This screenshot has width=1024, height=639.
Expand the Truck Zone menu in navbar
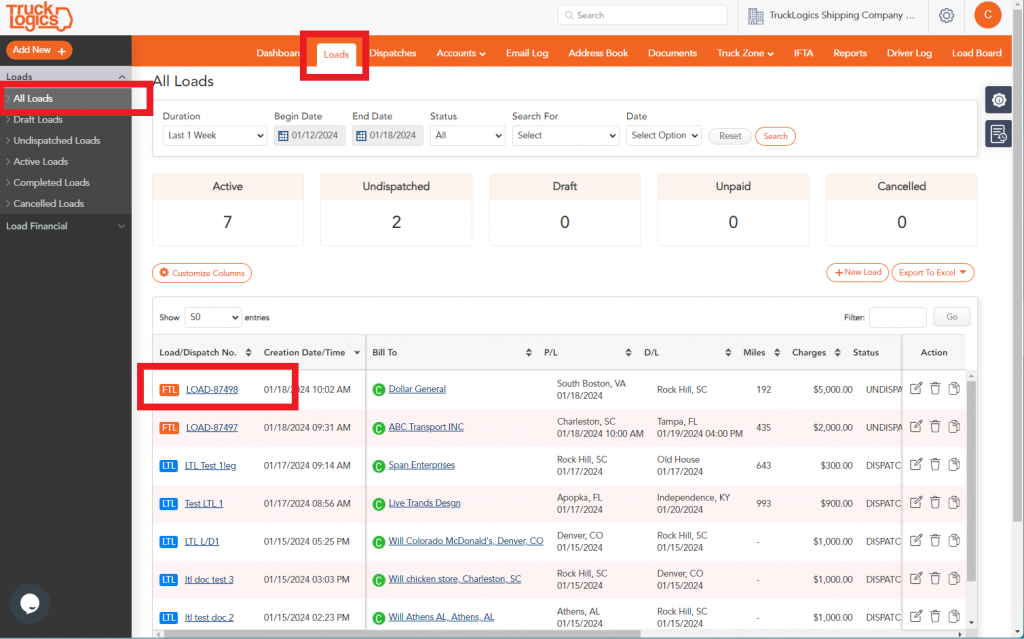click(745, 53)
